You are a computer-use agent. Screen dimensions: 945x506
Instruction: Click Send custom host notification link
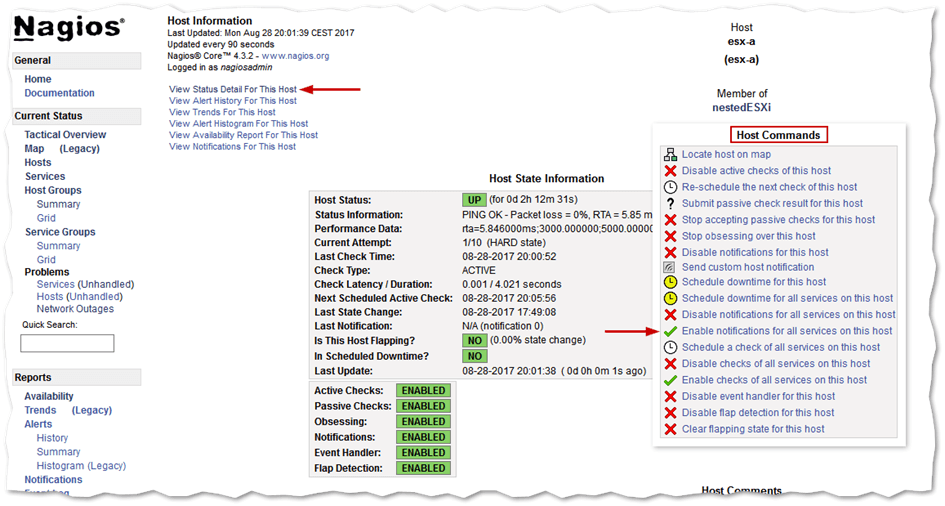click(748, 267)
